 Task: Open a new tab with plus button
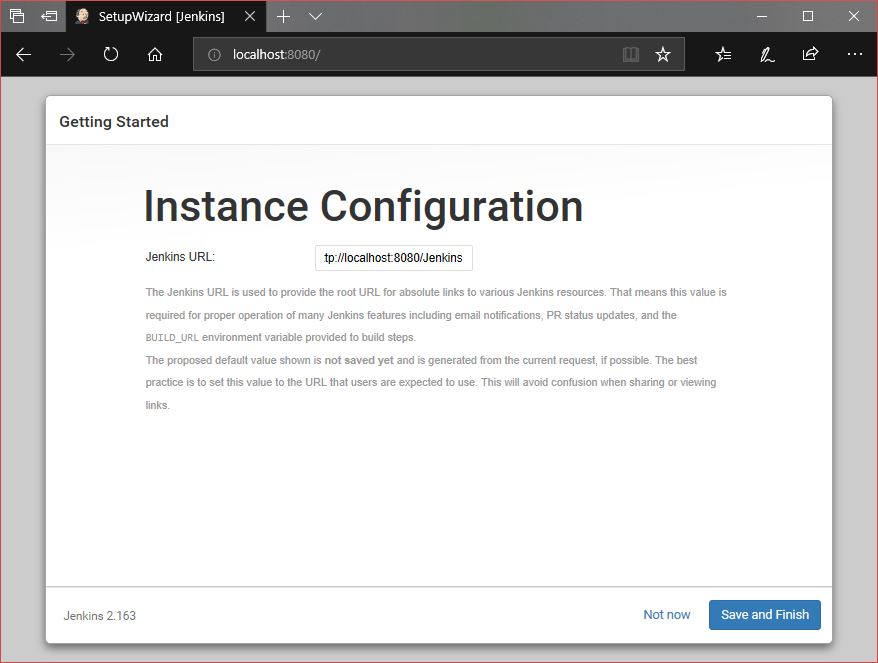284,17
